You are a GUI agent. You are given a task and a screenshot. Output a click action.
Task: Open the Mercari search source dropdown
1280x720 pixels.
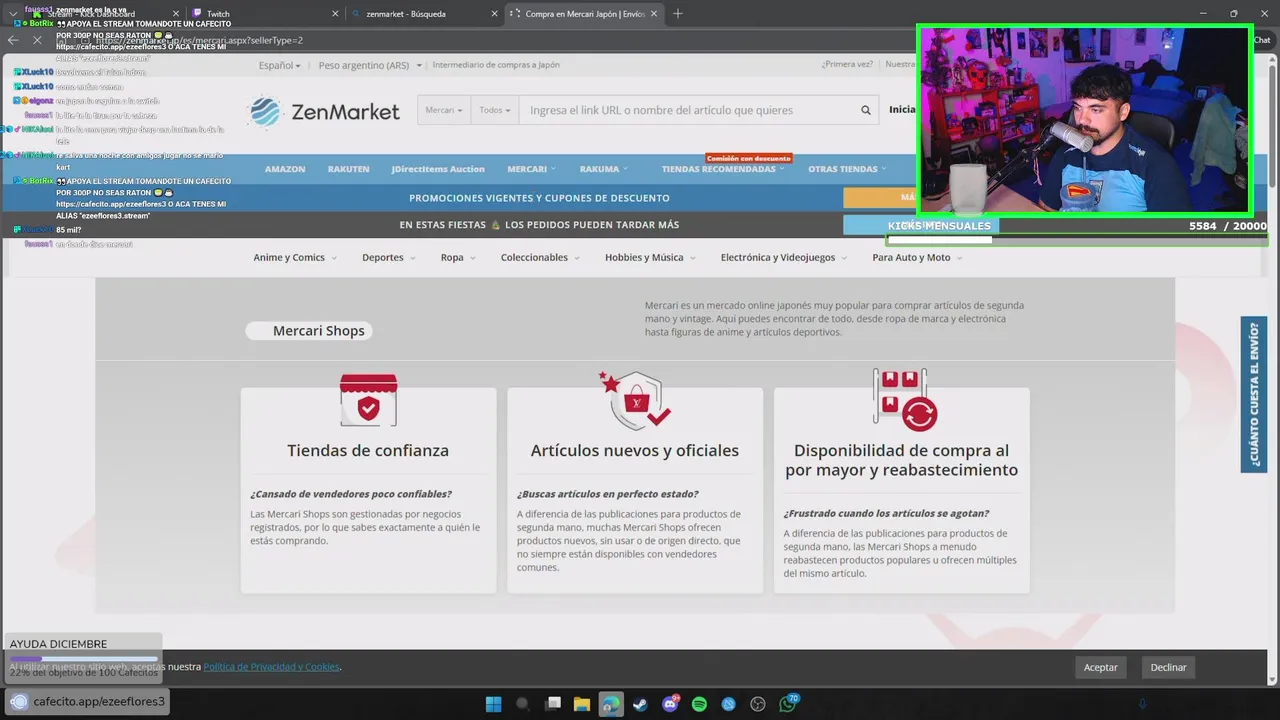(444, 110)
